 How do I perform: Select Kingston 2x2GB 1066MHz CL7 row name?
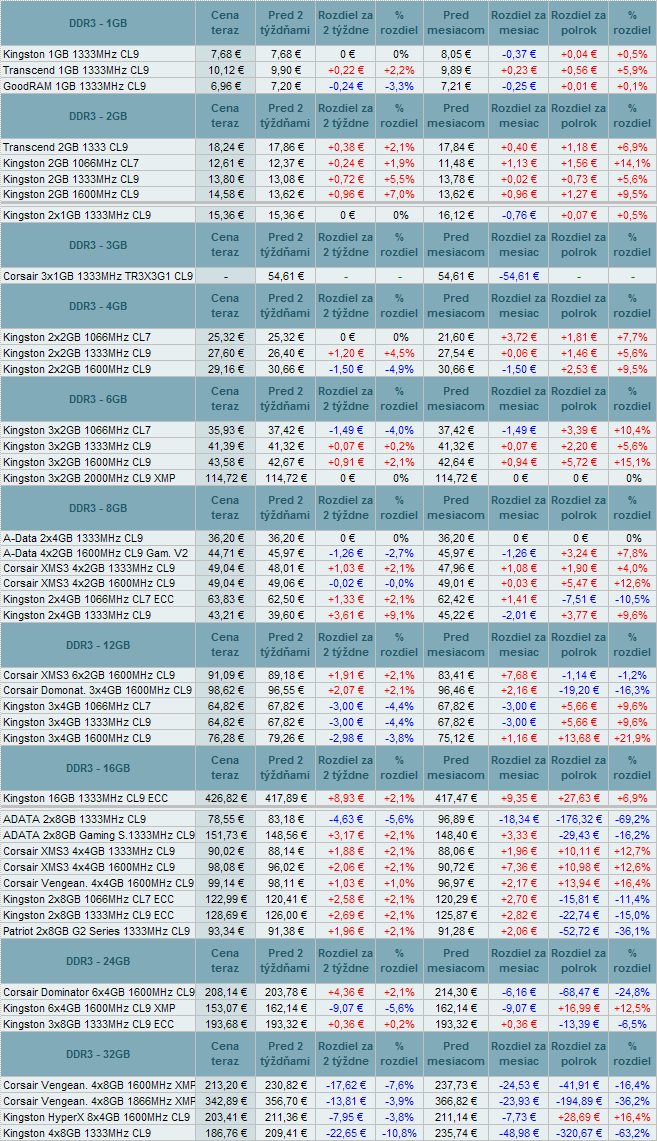(77, 338)
